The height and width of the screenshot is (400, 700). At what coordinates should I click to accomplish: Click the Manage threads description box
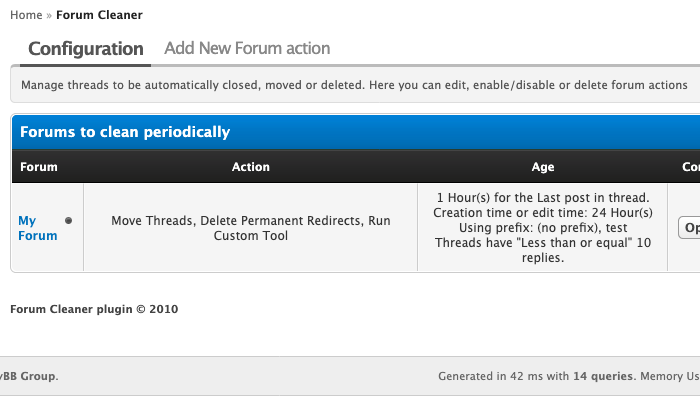point(354,85)
